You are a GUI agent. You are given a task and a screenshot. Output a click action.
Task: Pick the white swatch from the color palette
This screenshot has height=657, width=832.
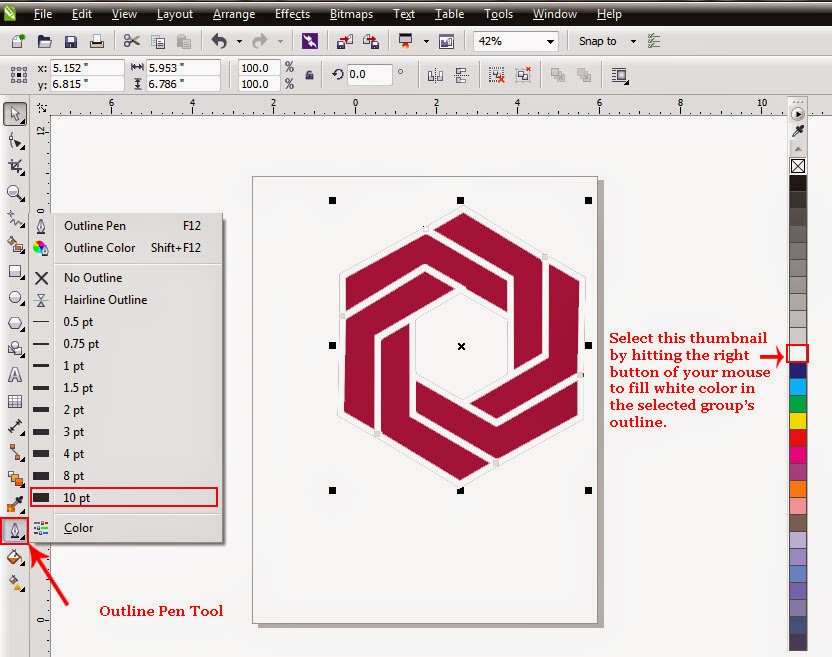[x=799, y=354]
